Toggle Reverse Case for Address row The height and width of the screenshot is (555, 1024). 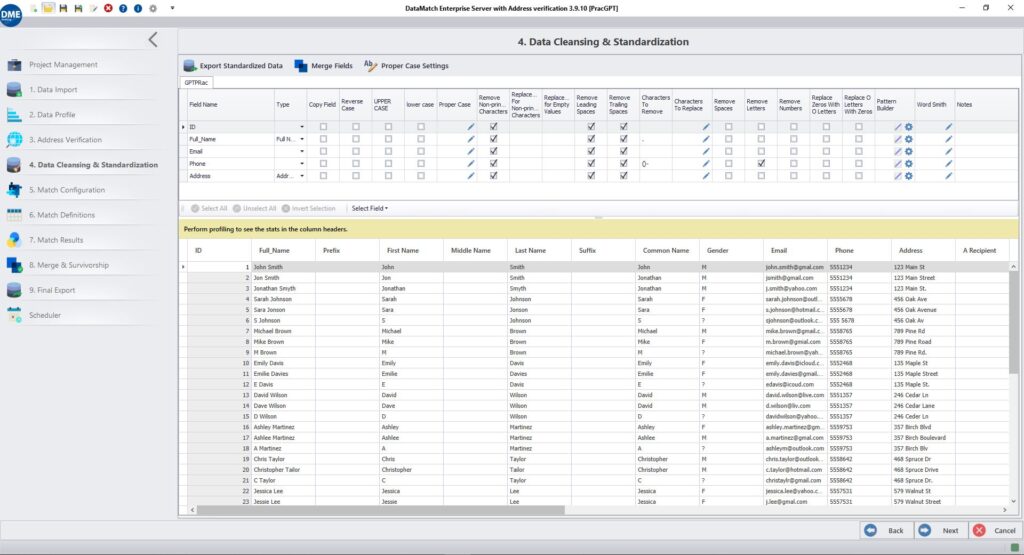[356, 176]
